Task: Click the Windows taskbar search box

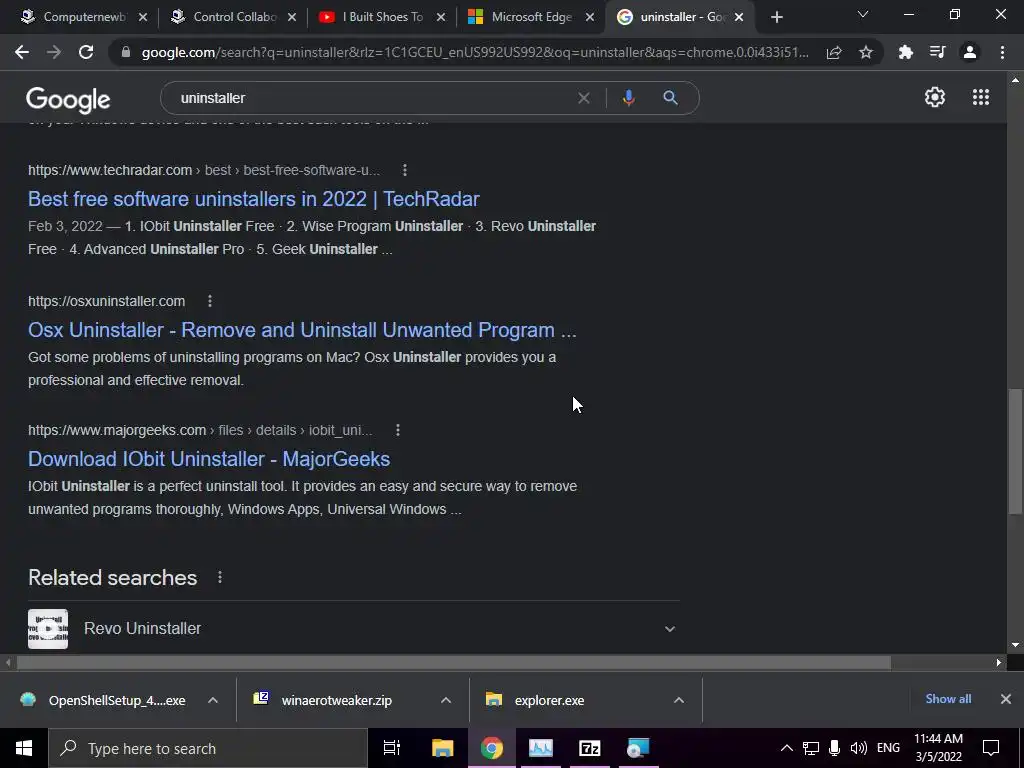Action: 208,748
